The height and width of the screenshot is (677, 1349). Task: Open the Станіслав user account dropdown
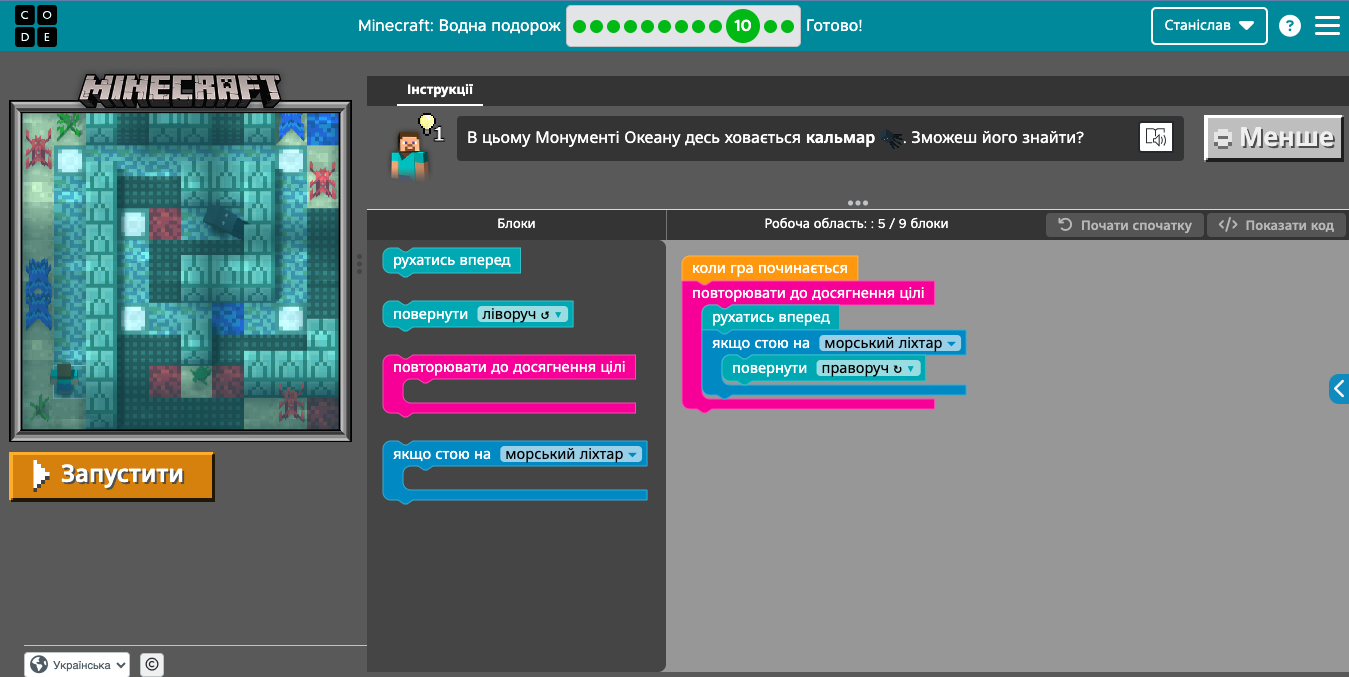1209,26
